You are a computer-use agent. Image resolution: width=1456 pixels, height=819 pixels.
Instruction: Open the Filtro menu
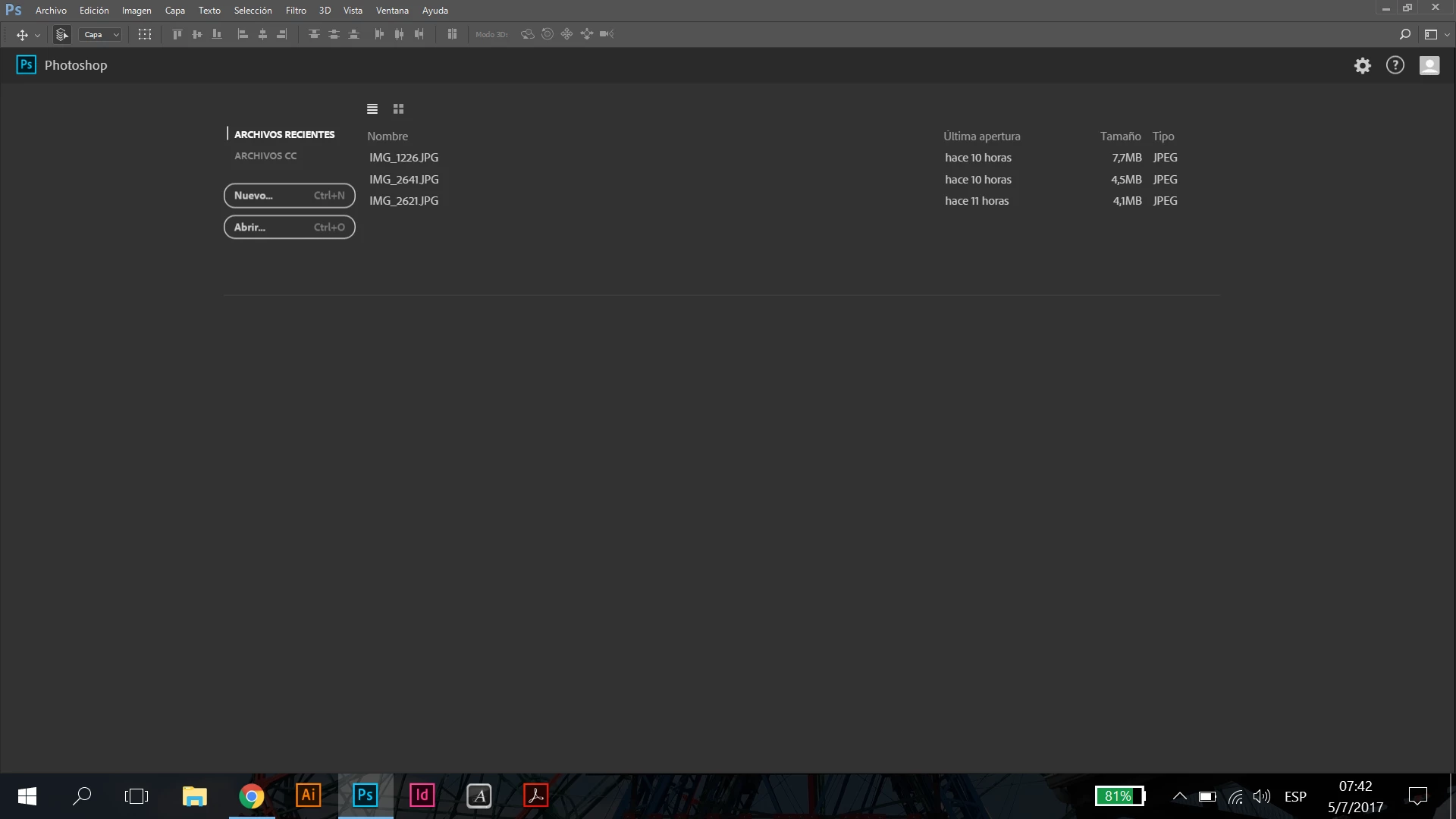[x=296, y=11]
